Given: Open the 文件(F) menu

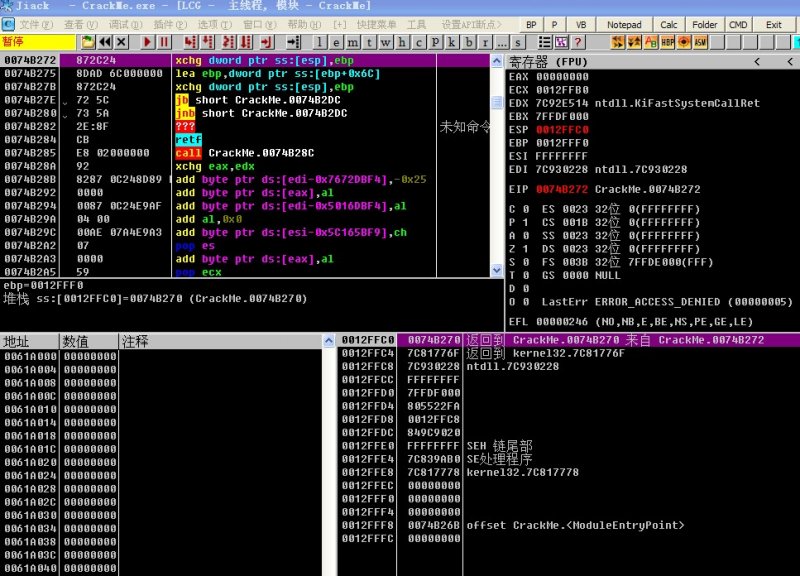Looking at the screenshot, I should (x=36, y=24).
